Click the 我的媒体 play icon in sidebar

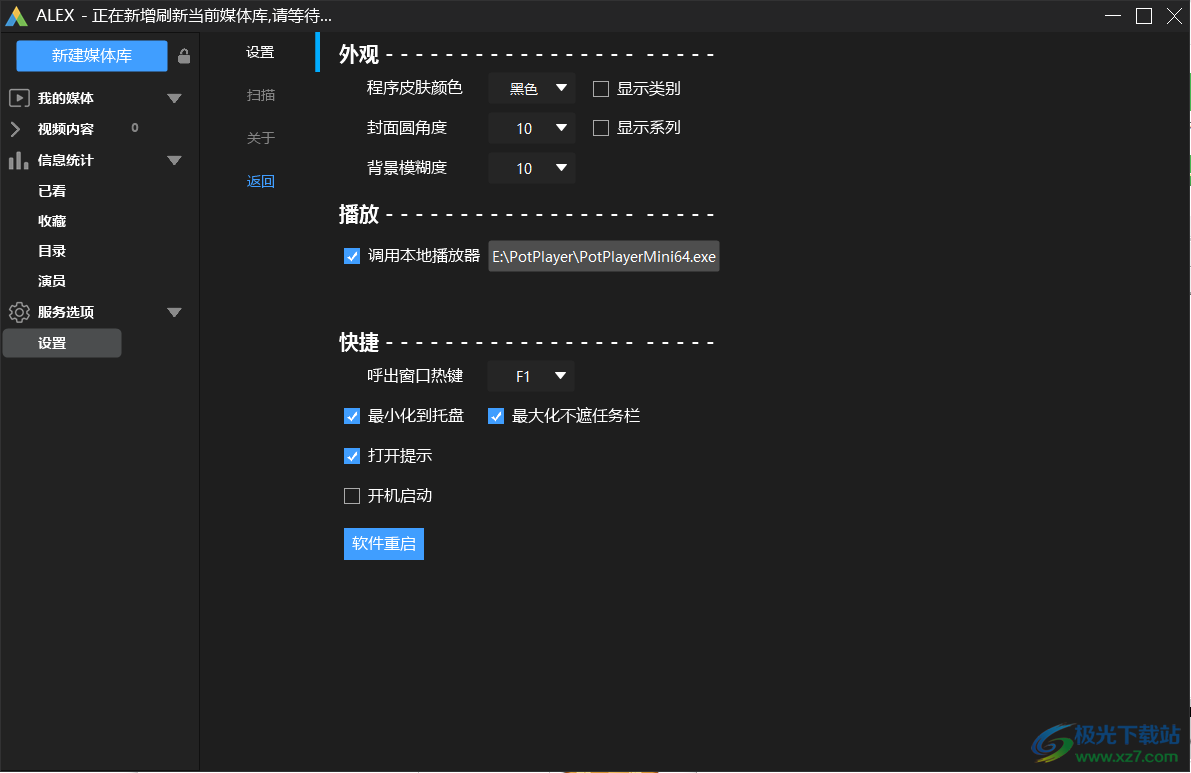(x=18, y=97)
